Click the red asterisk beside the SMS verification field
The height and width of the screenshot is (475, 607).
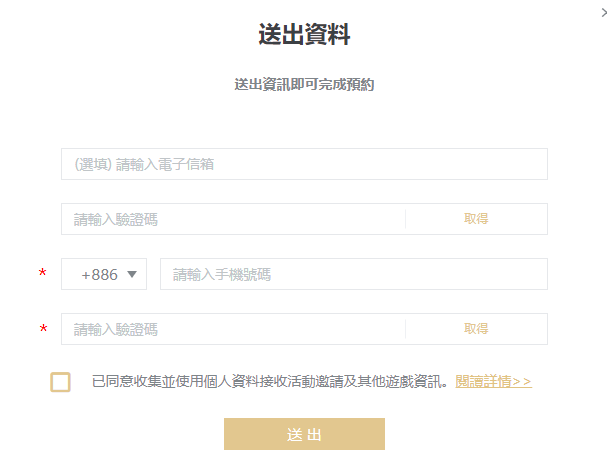point(43,329)
